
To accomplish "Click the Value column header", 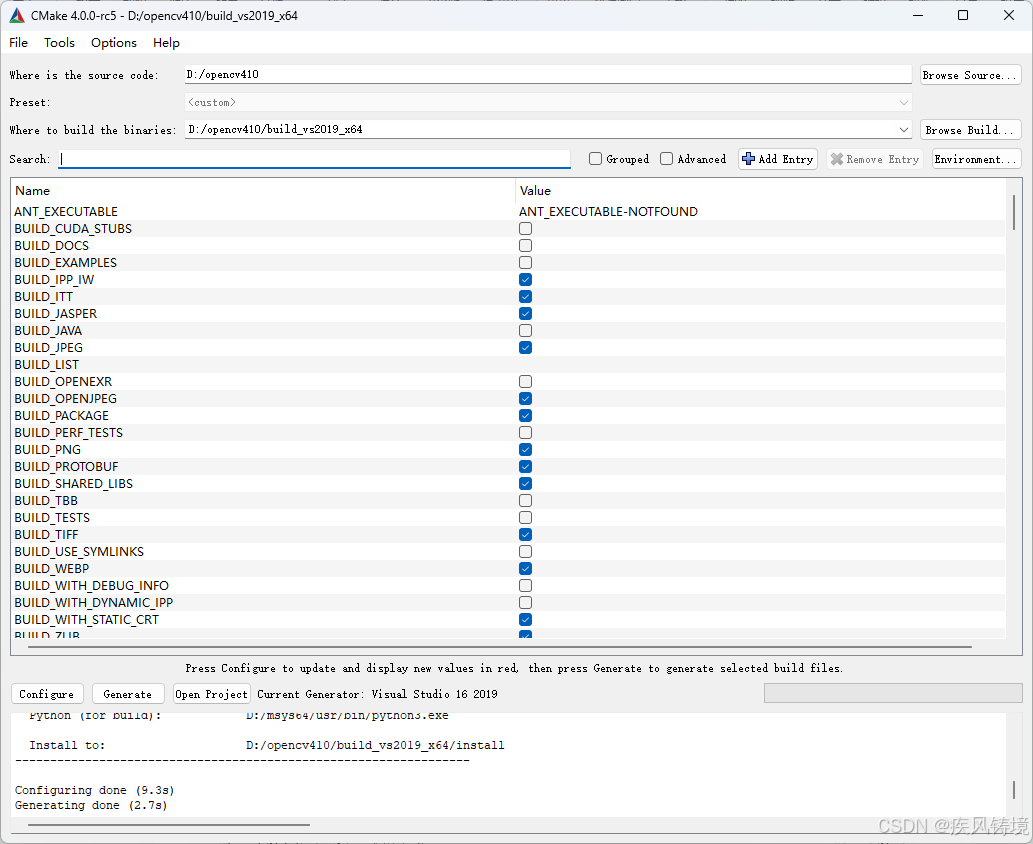I will [x=535, y=190].
